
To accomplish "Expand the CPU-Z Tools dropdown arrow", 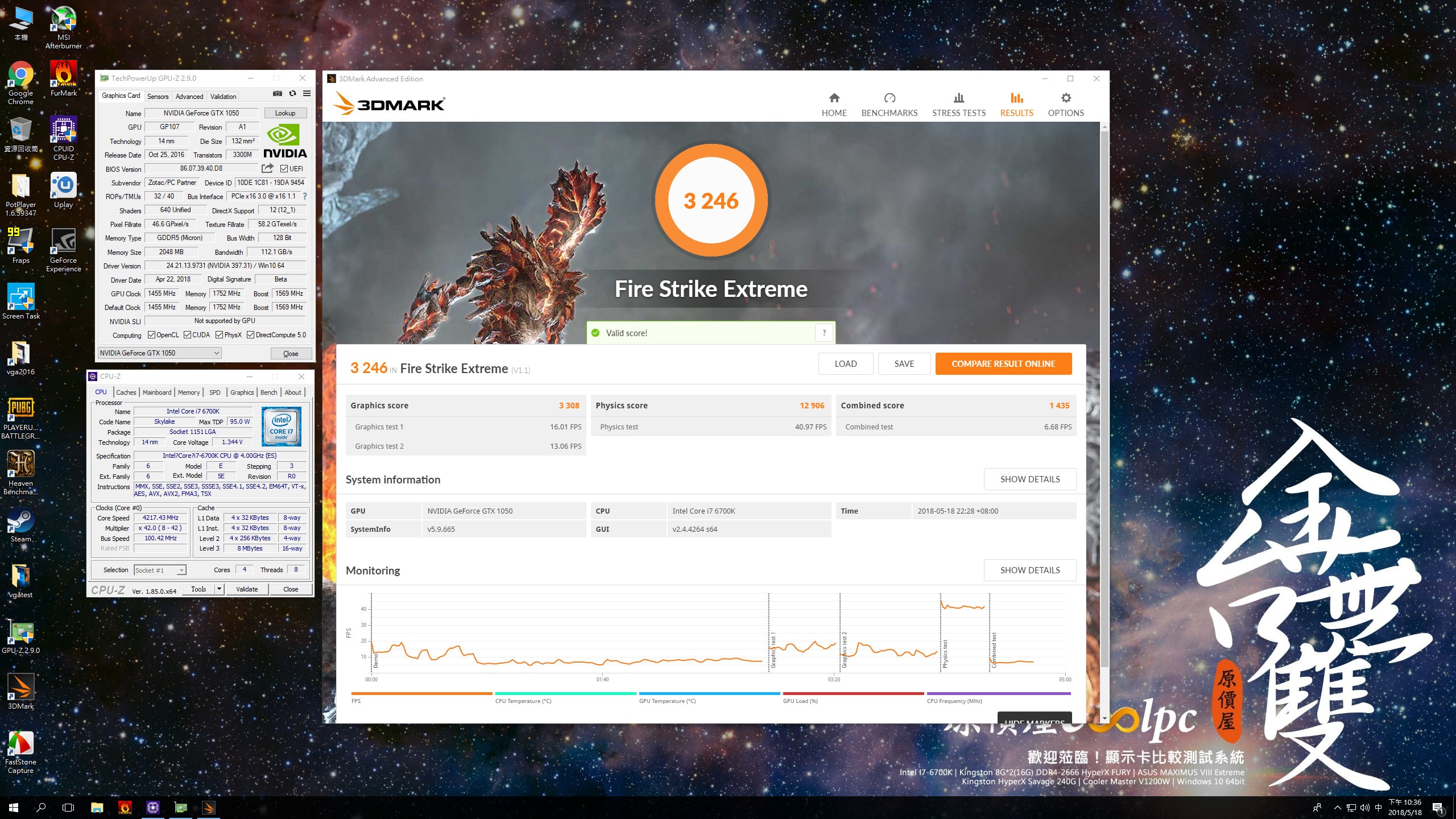I will pyautogui.click(x=219, y=589).
